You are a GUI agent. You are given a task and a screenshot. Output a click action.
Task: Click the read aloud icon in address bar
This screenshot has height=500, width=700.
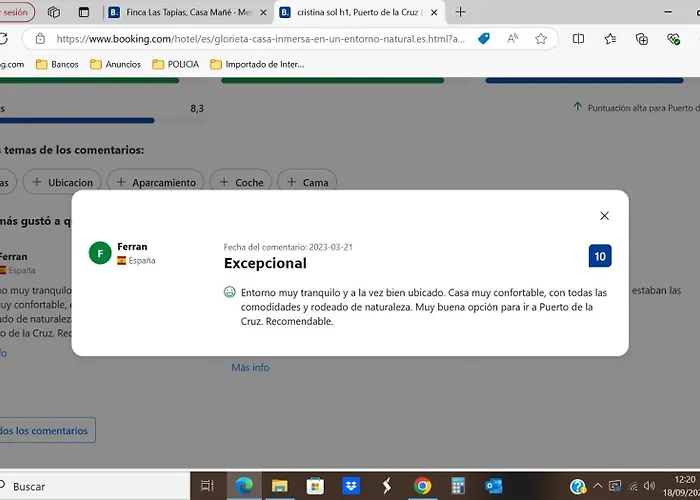coord(512,39)
